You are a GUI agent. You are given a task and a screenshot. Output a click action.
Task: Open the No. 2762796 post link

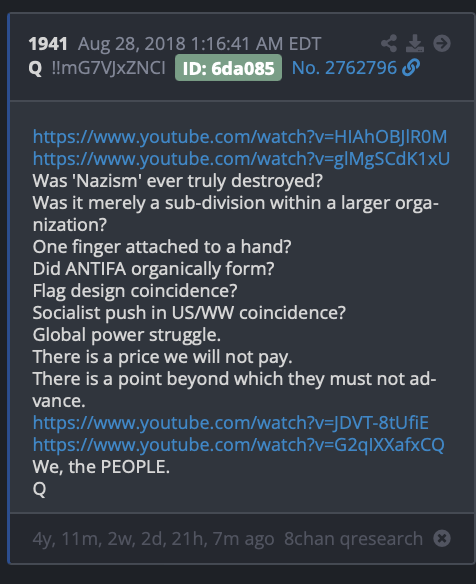coord(345,68)
